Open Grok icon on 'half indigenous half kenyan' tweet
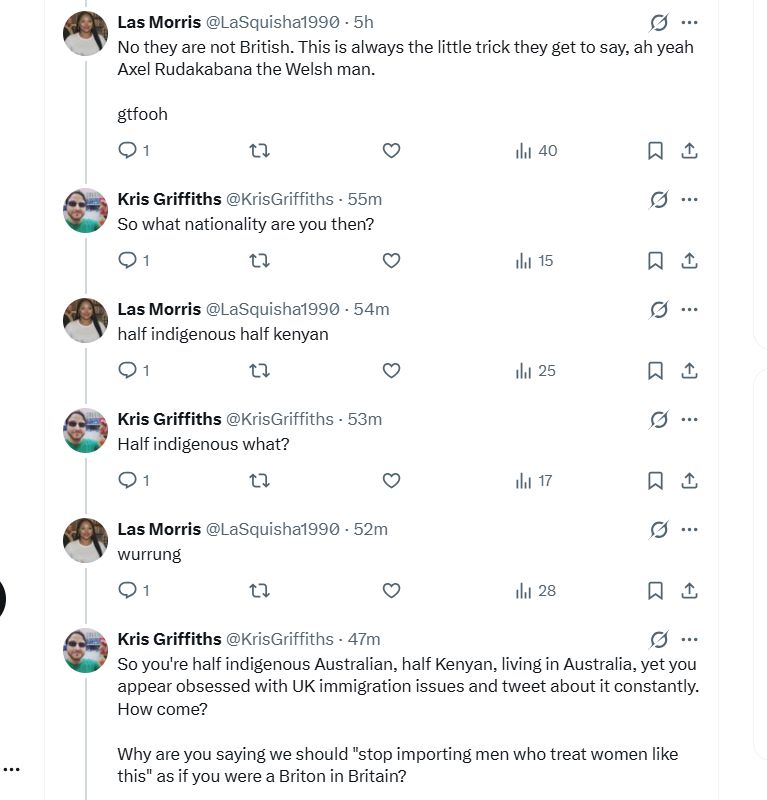Screen dimensions: 767x800 [x=659, y=310]
